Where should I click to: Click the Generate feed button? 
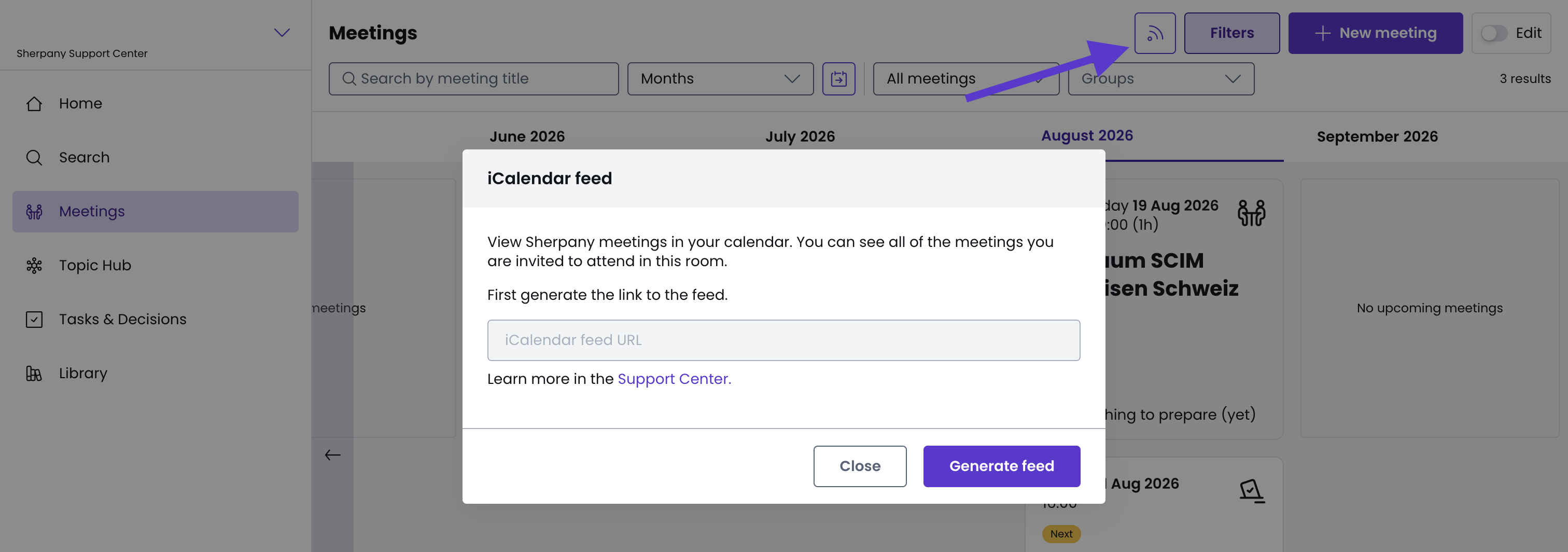(1001, 466)
